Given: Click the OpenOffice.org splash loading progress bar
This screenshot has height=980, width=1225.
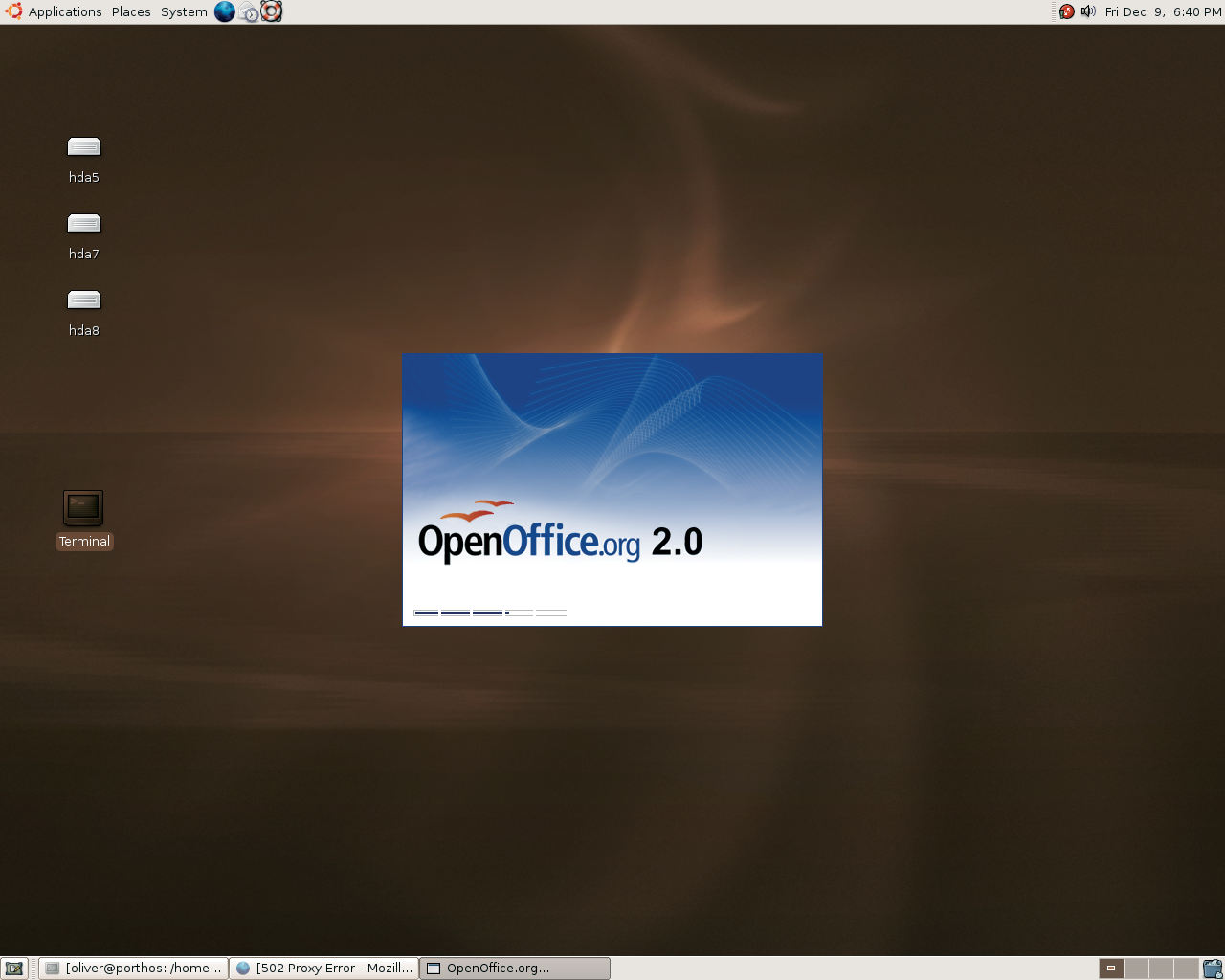Looking at the screenshot, I should (490, 612).
